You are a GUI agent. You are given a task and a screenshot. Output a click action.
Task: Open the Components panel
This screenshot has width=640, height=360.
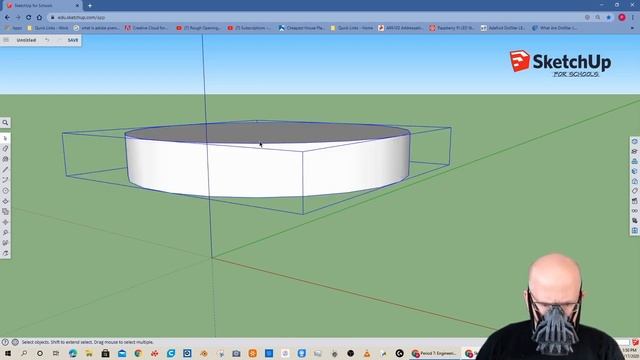tap(635, 161)
